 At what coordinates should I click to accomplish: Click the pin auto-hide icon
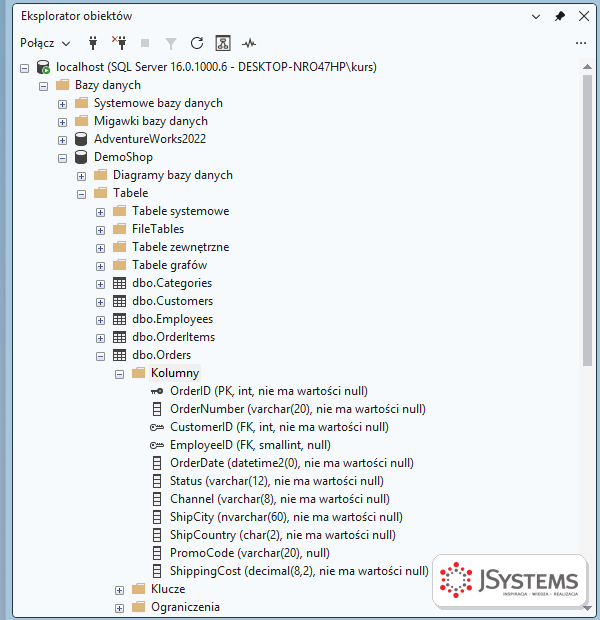pos(560,16)
